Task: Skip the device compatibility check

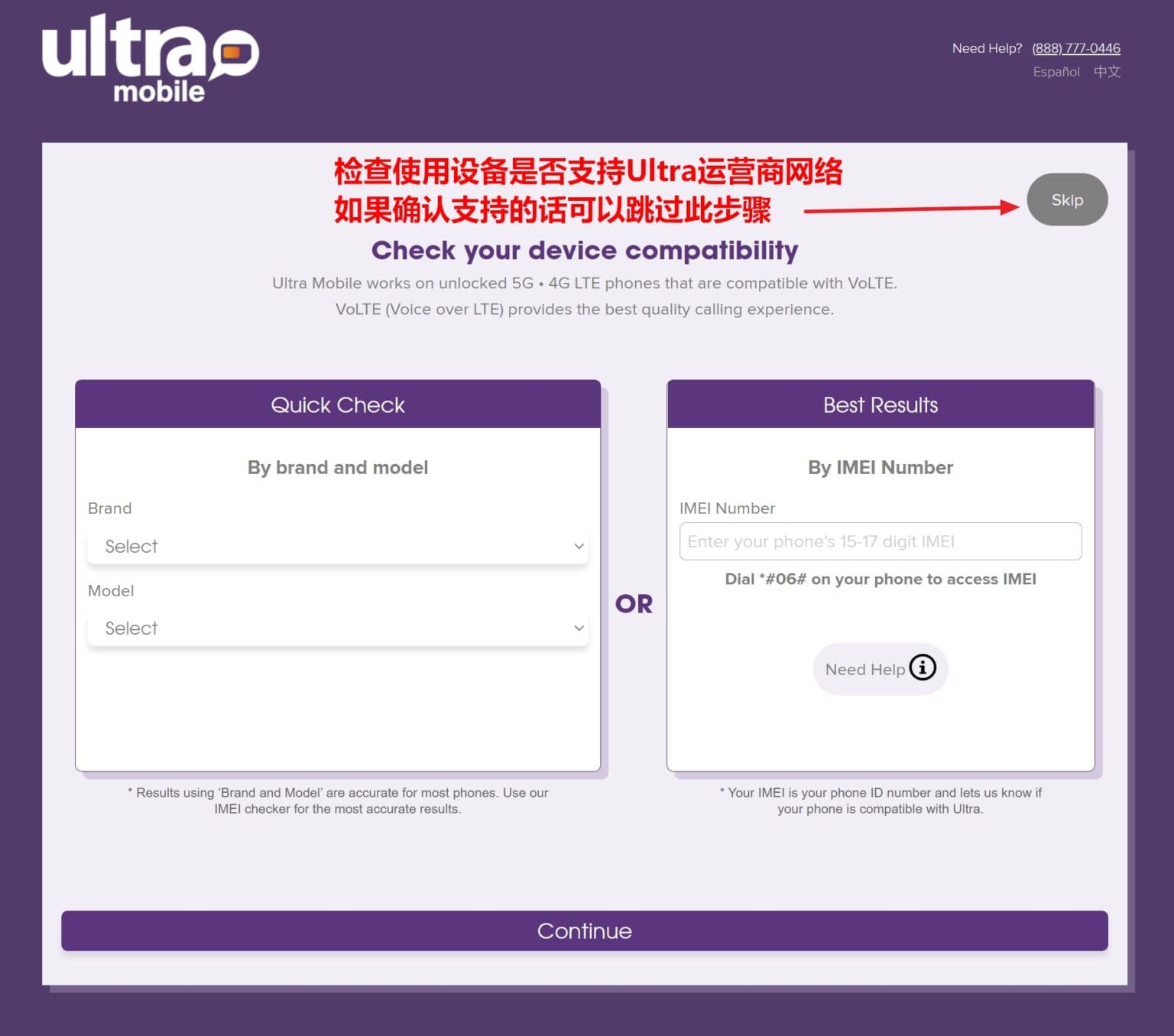Action: 1067,200
